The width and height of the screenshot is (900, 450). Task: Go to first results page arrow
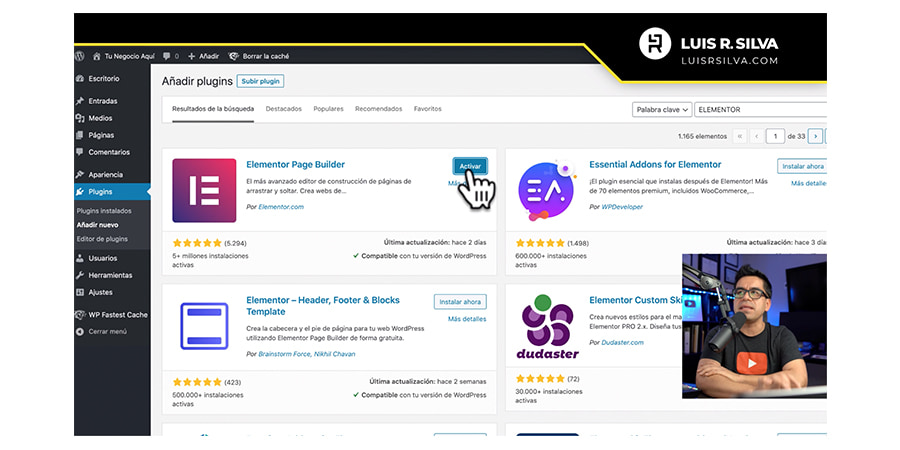[739, 137]
